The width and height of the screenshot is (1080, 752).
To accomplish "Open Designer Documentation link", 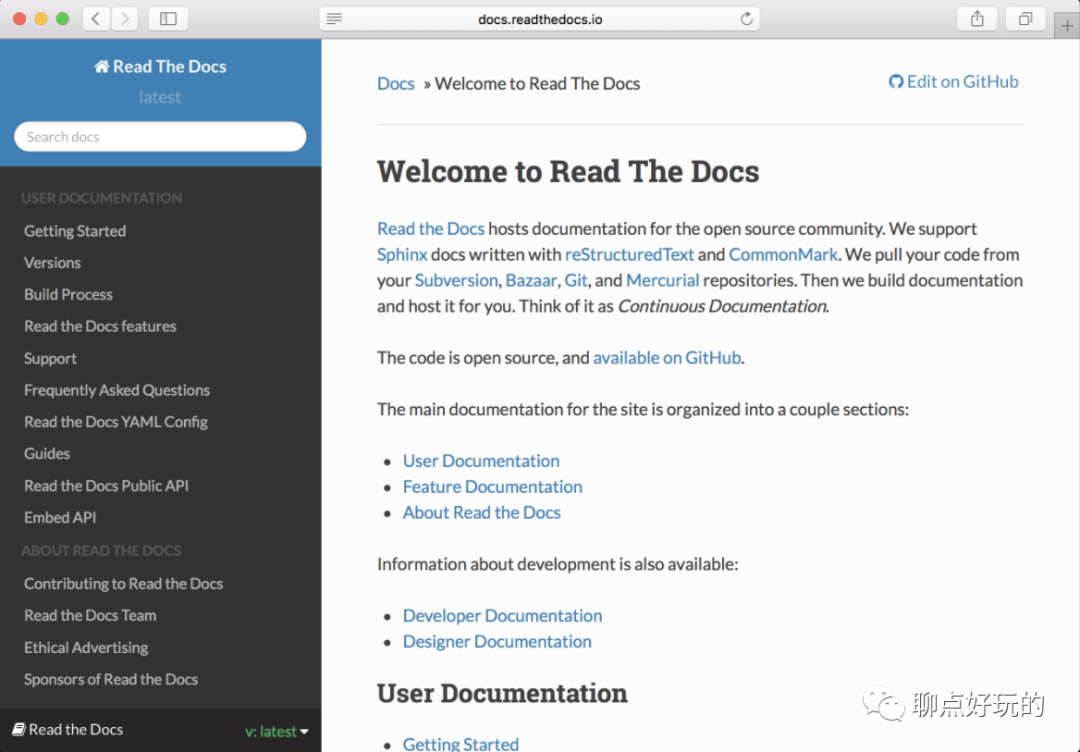I will point(497,641).
